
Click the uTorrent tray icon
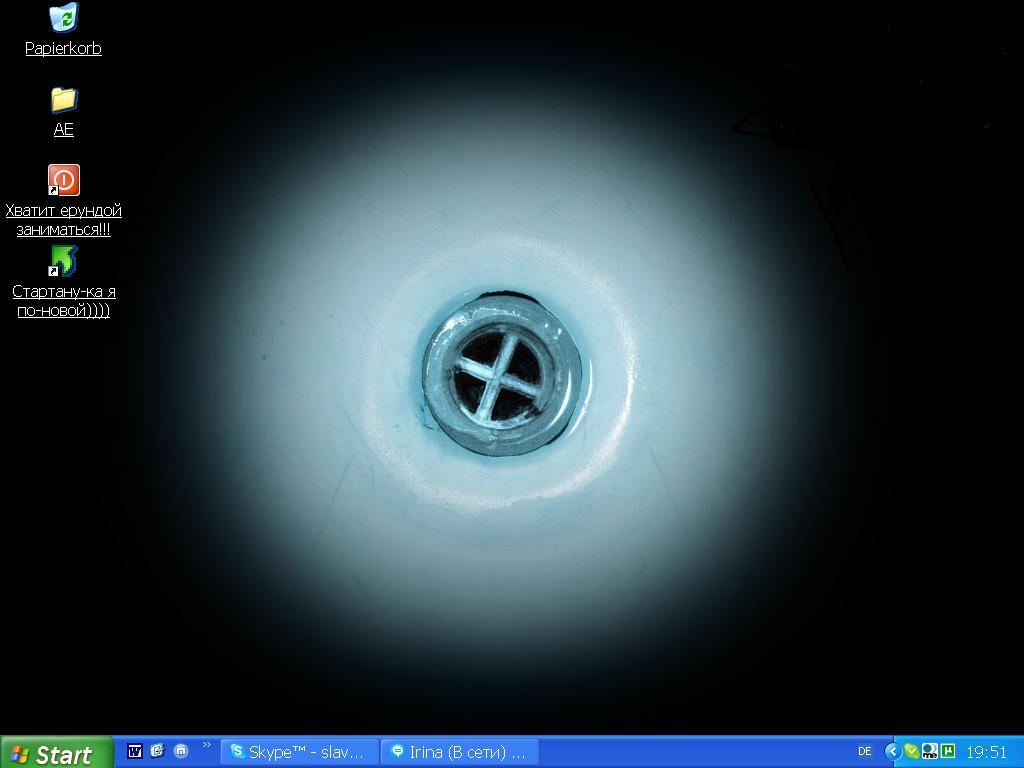click(947, 751)
